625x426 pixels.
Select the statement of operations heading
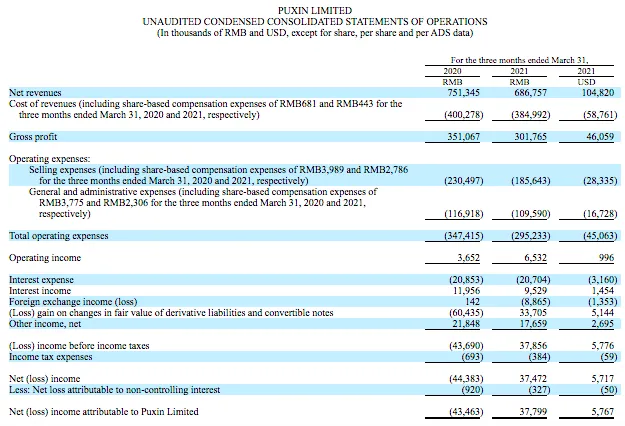click(x=315, y=22)
